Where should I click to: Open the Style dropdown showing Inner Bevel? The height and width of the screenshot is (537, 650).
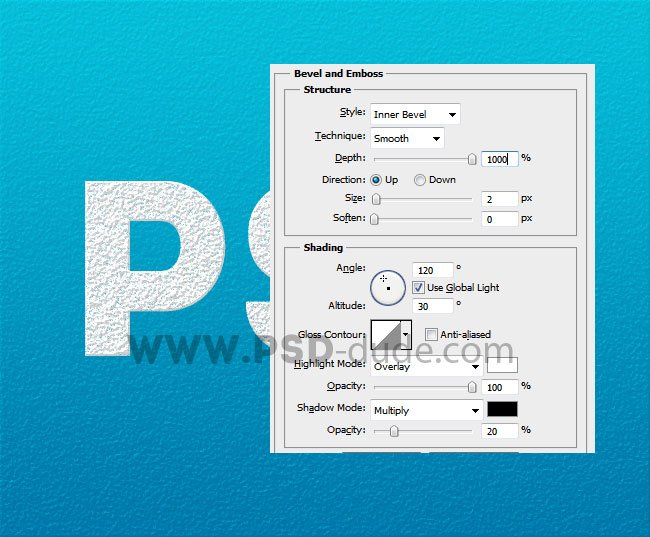tap(415, 114)
